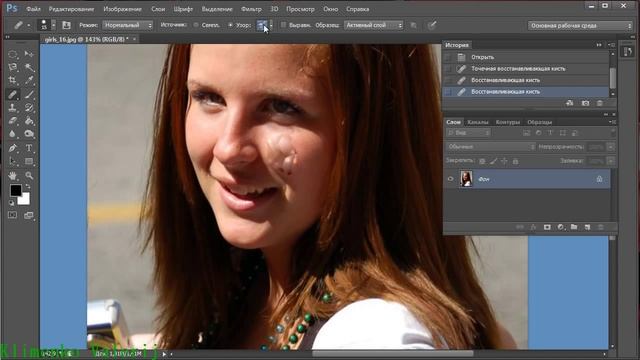Viewport: 640px width, 360px height.
Task: Open the Файл menu
Action: tap(33, 9)
